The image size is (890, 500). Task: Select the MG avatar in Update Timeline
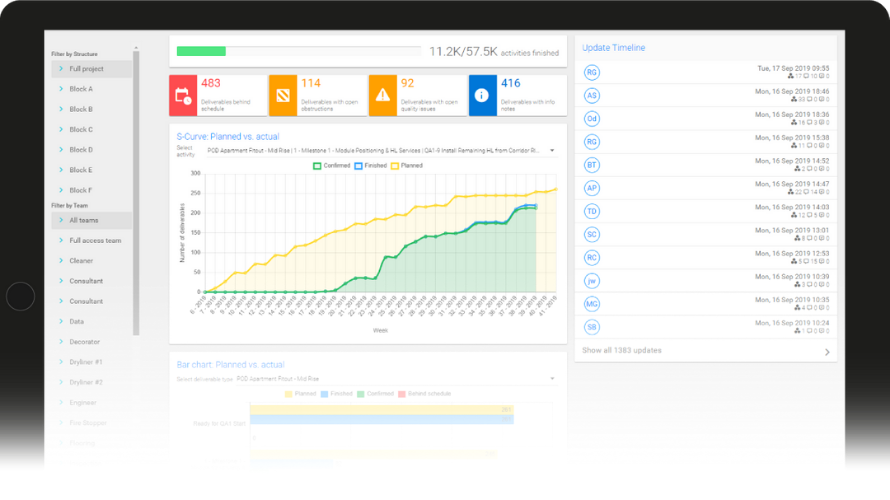click(x=592, y=304)
